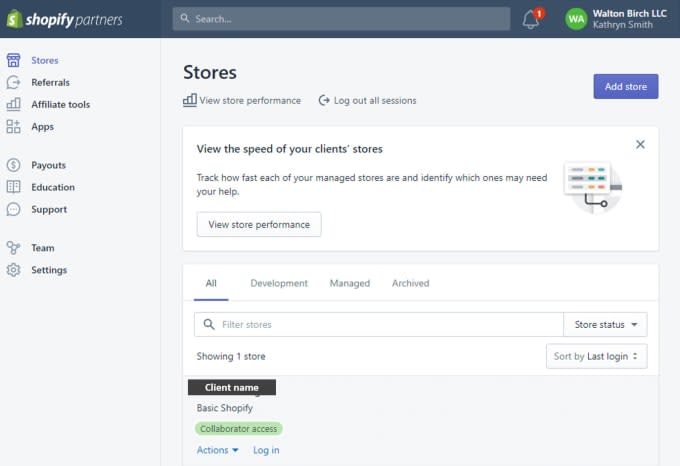
Task: Click the Collaborator access badge
Action: click(239, 429)
